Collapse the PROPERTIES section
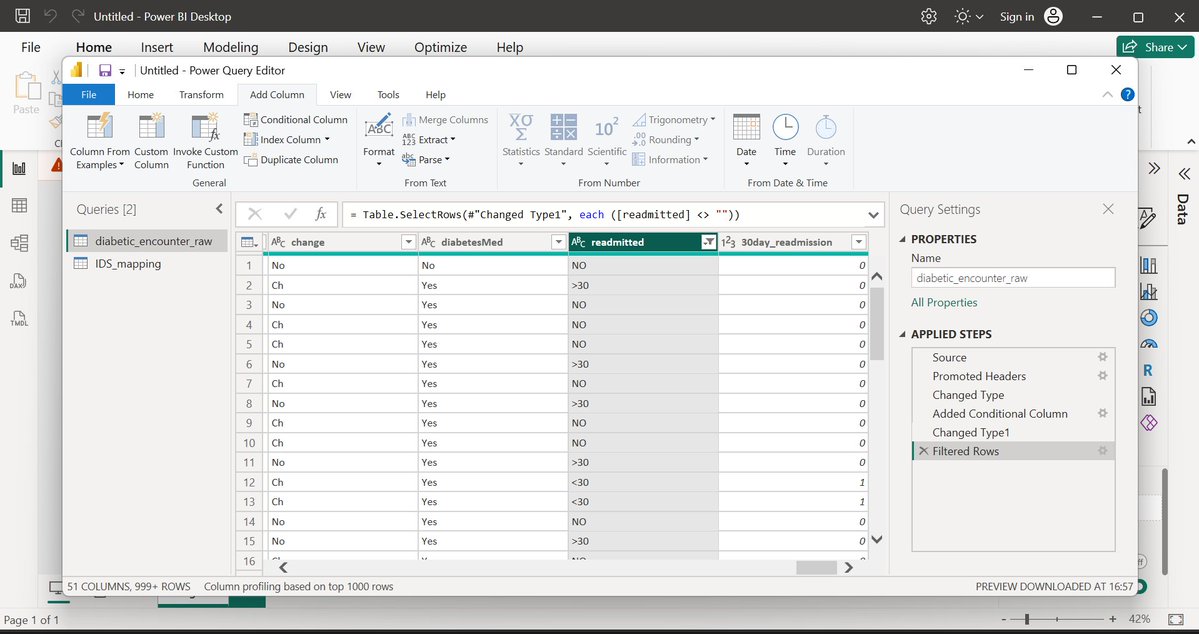The width and height of the screenshot is (1199, 634). pyautogui.click(x=902, y=239)
